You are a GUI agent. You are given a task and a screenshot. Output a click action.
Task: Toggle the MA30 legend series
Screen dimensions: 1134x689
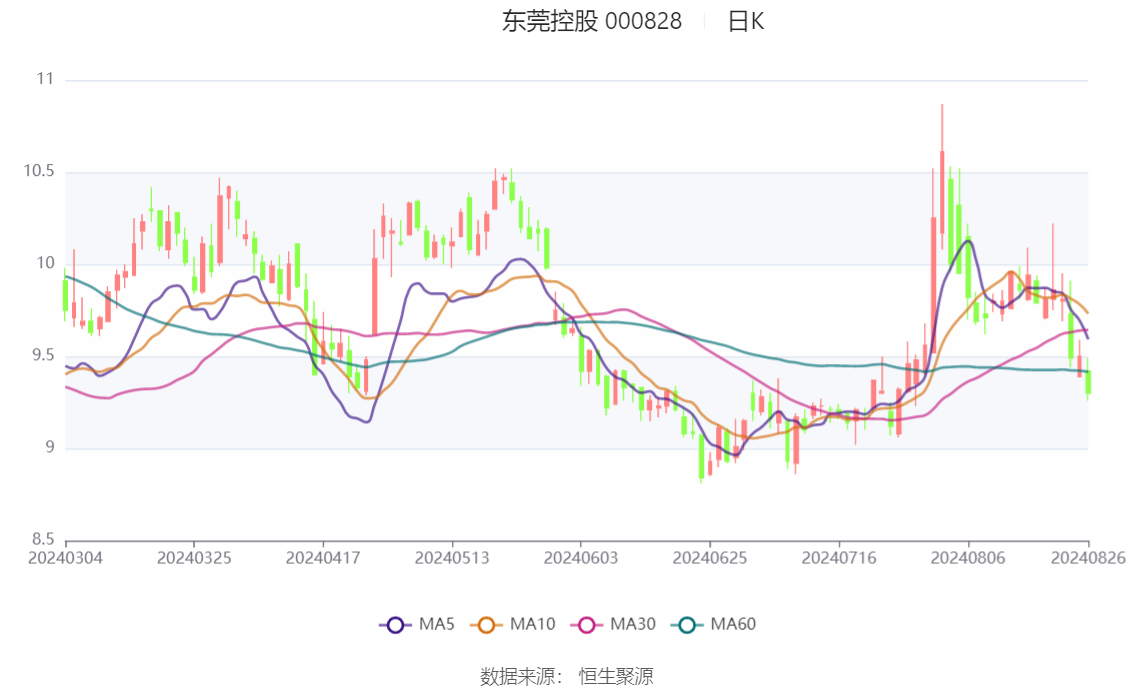613,625
